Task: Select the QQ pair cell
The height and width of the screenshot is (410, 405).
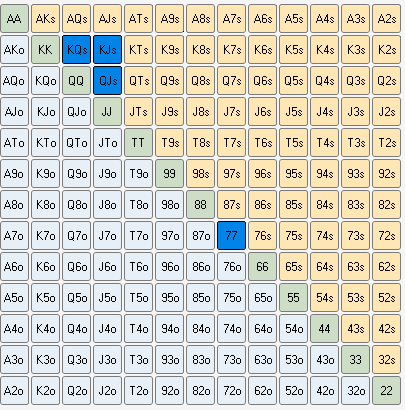Action: 76,81
